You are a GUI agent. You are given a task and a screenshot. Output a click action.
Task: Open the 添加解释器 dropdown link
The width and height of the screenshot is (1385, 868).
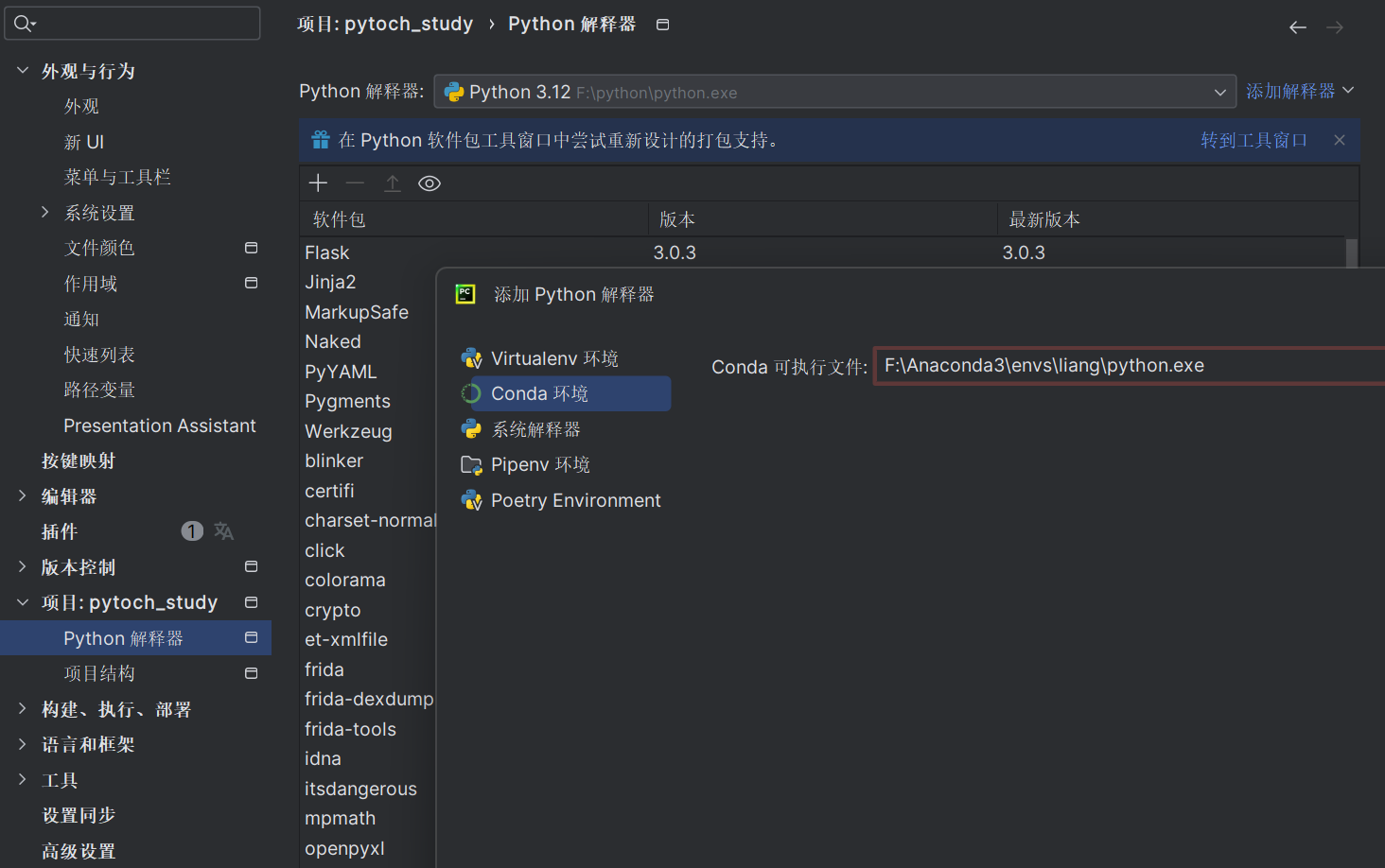1300,91
